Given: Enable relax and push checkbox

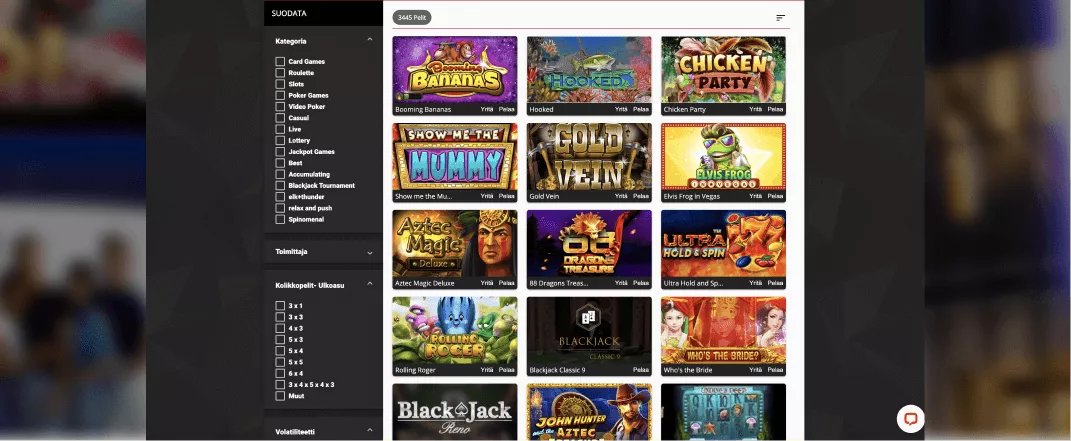Looking at the screenshot, I should [280, 208].
